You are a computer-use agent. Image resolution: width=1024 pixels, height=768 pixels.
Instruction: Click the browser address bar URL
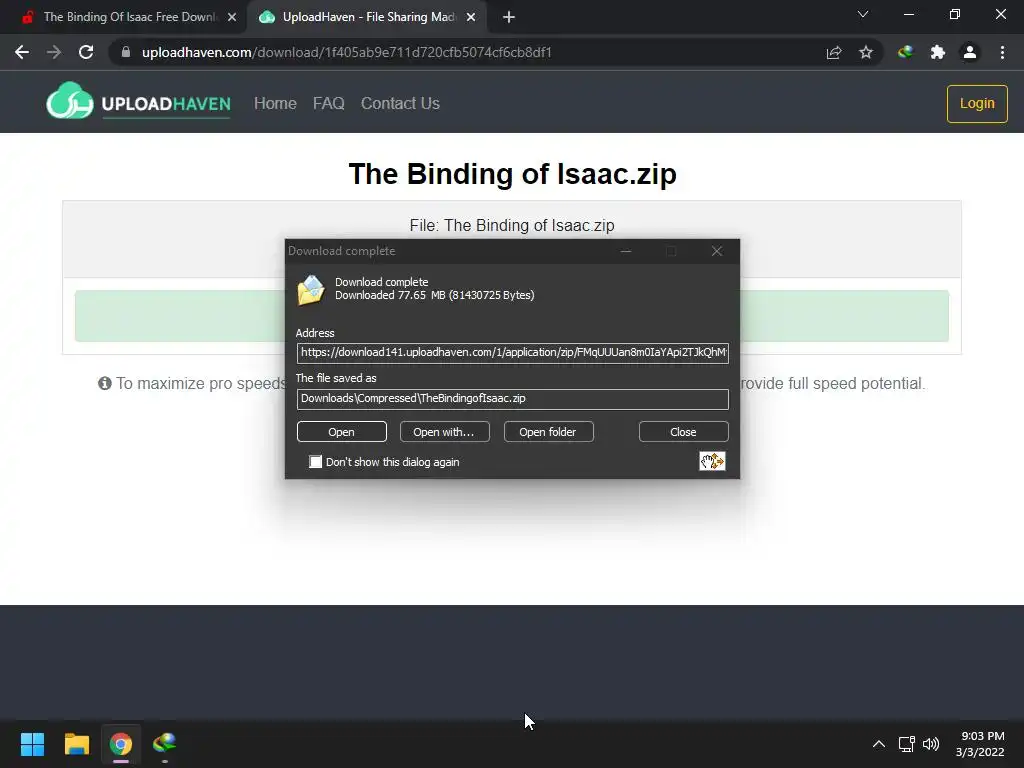[x=347, y=52]
